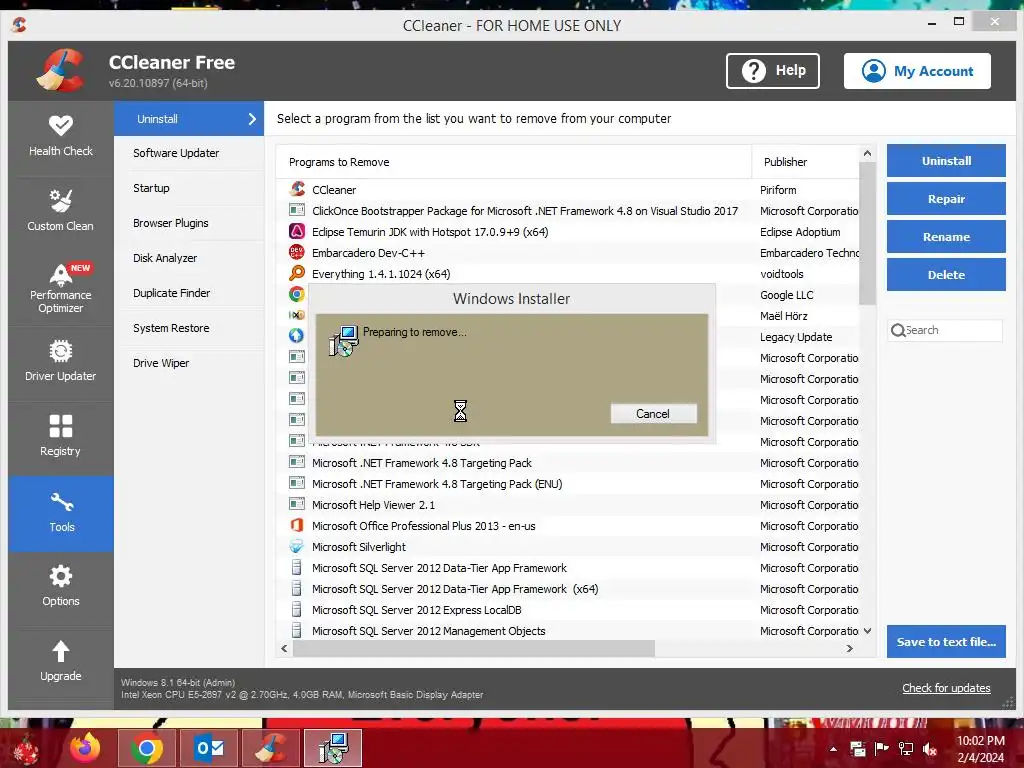The height and width of the screenshot is (768, 1024).
Task: Click the Google Chrome icon in the program list
Action: 297,294
